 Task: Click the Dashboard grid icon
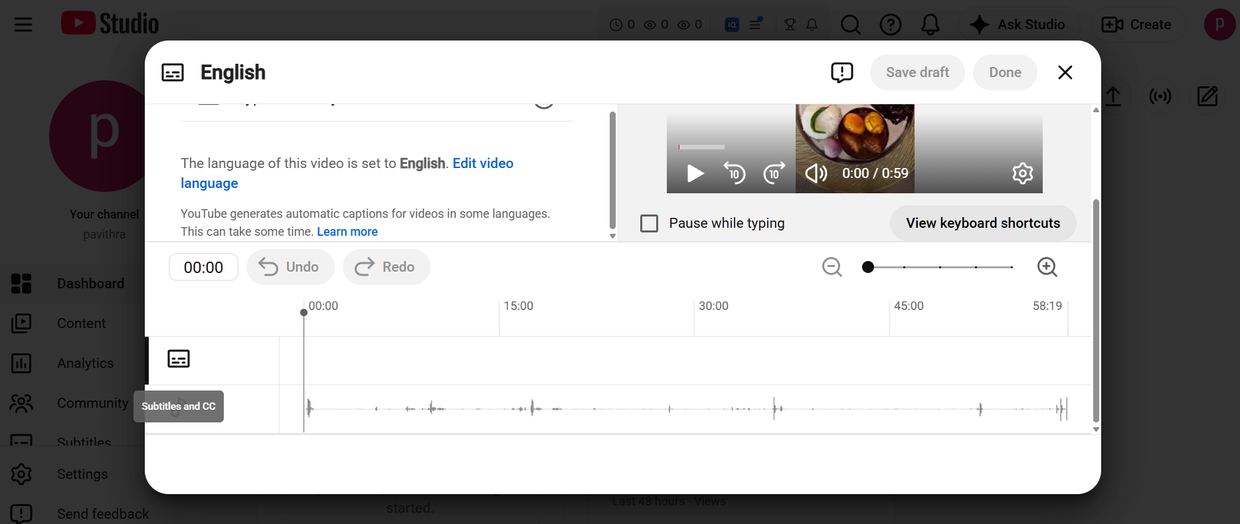pos(21,284)
